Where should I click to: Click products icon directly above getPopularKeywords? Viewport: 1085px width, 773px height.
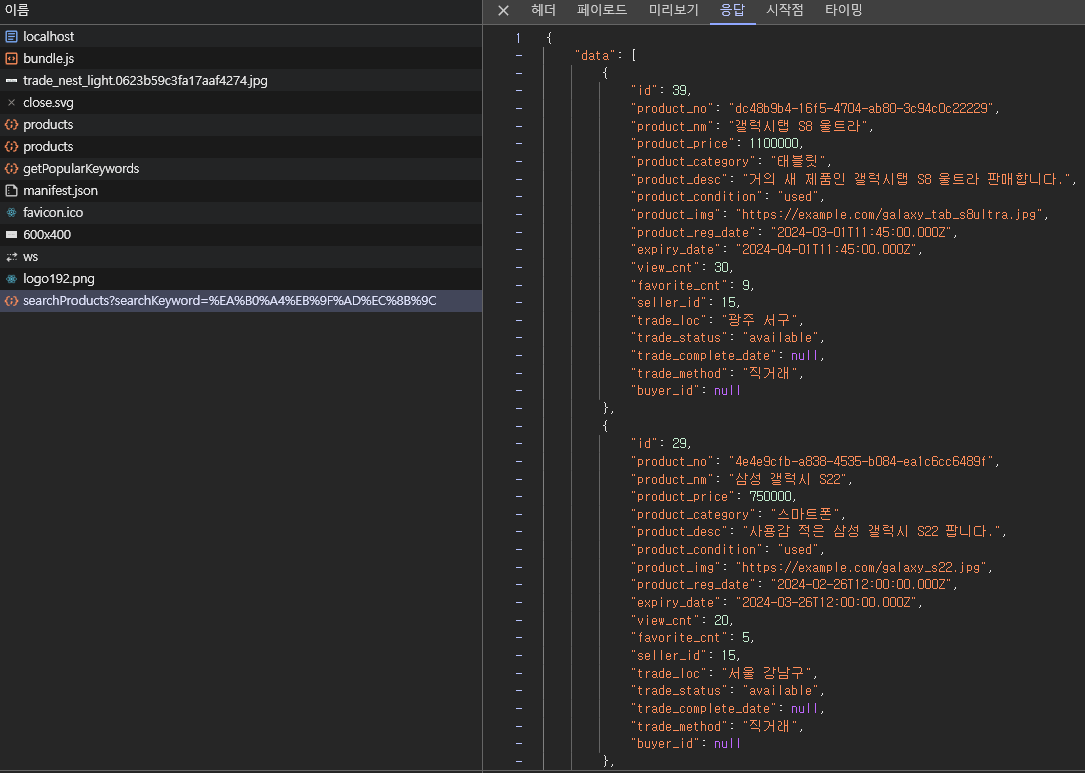point(11,147)
